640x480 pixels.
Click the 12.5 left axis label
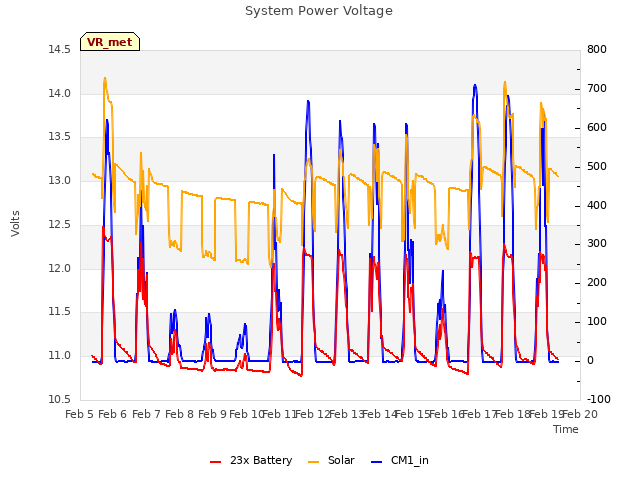tap(60, 224)
